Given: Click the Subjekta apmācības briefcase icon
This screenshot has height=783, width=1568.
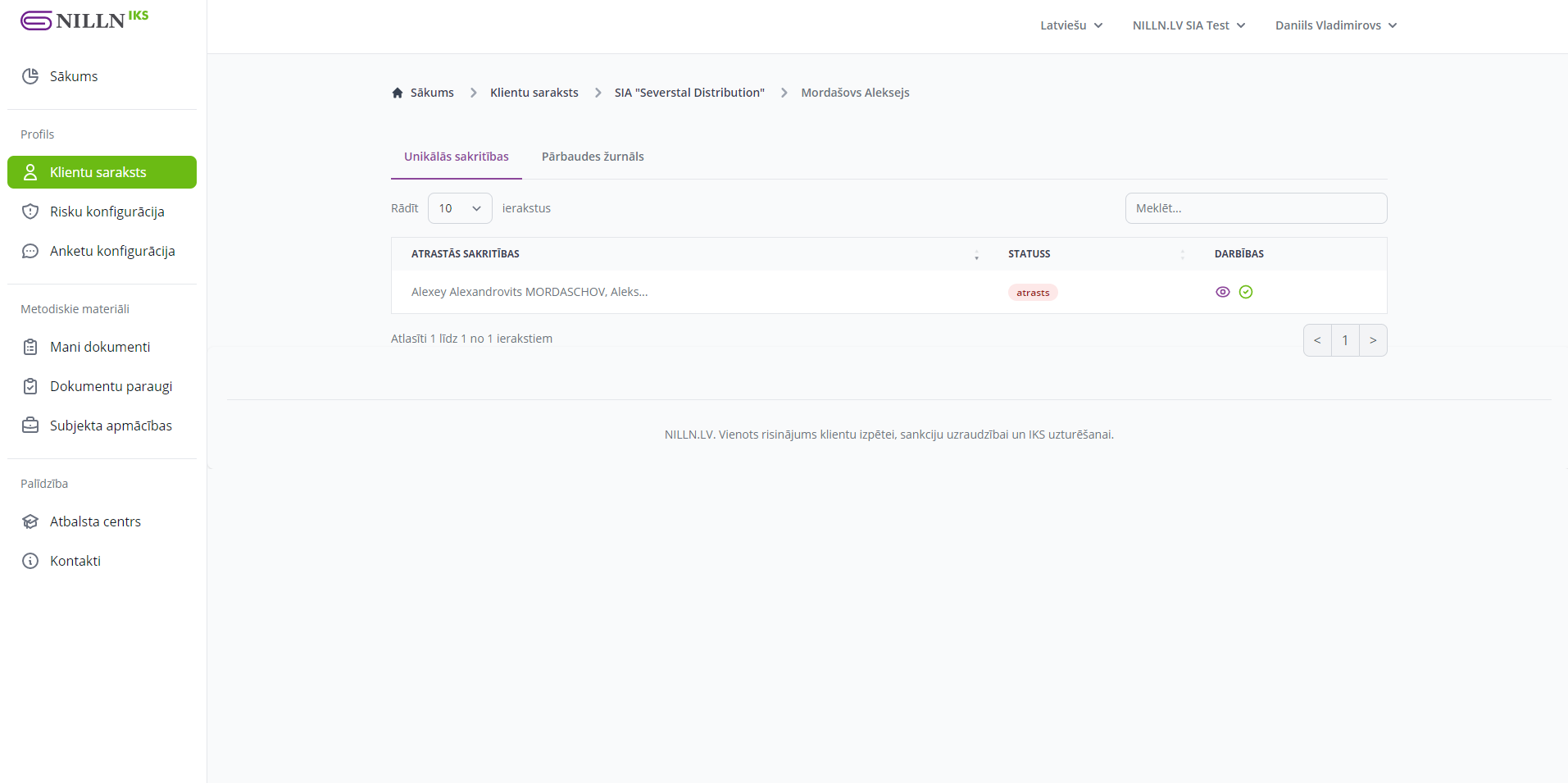Looking at the screenshot, I should [x=30, y=426].
